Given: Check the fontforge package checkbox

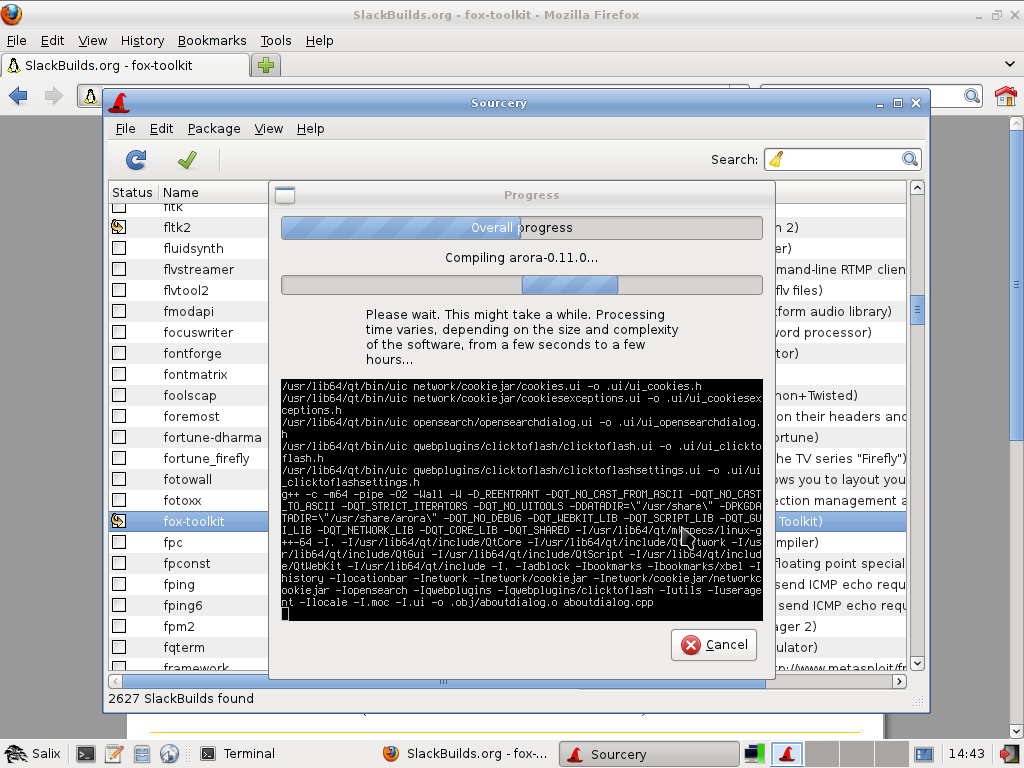Looking at the screenshot, I should [x=119, y=353].
